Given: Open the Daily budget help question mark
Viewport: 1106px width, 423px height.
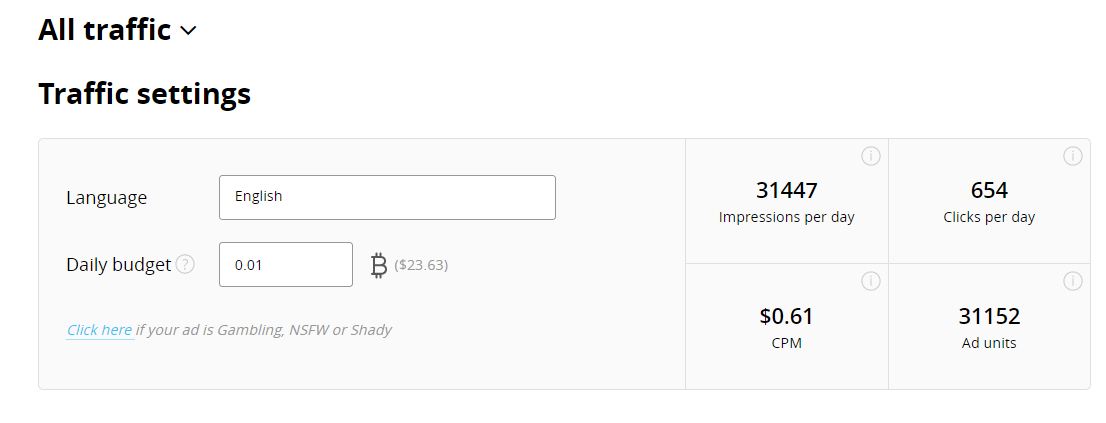Looking at the screenshot, I should 185,265.
